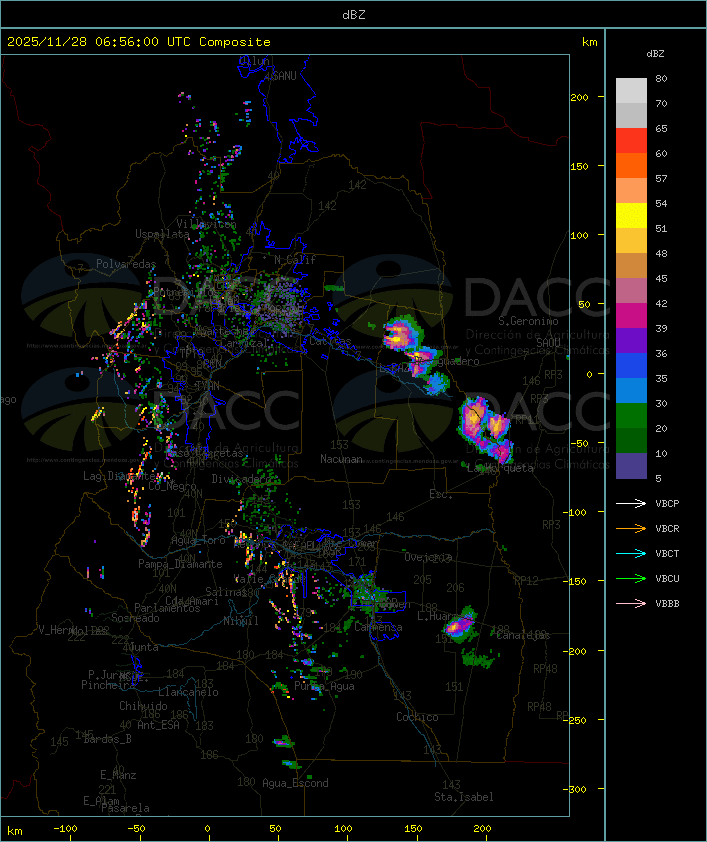
Task: Click the Nihuil place label
Action: 241,621
